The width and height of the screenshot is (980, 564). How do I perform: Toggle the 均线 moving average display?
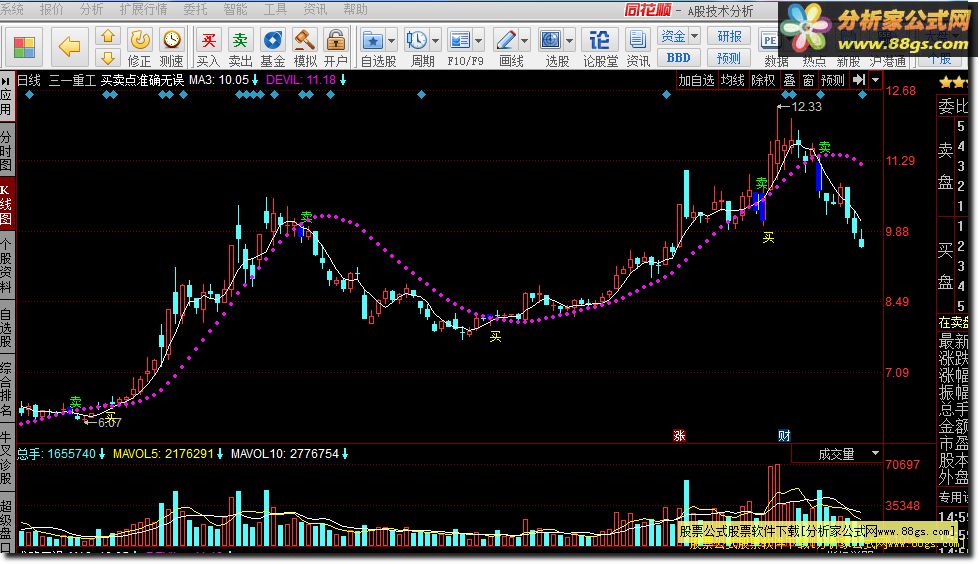point(732,80)
